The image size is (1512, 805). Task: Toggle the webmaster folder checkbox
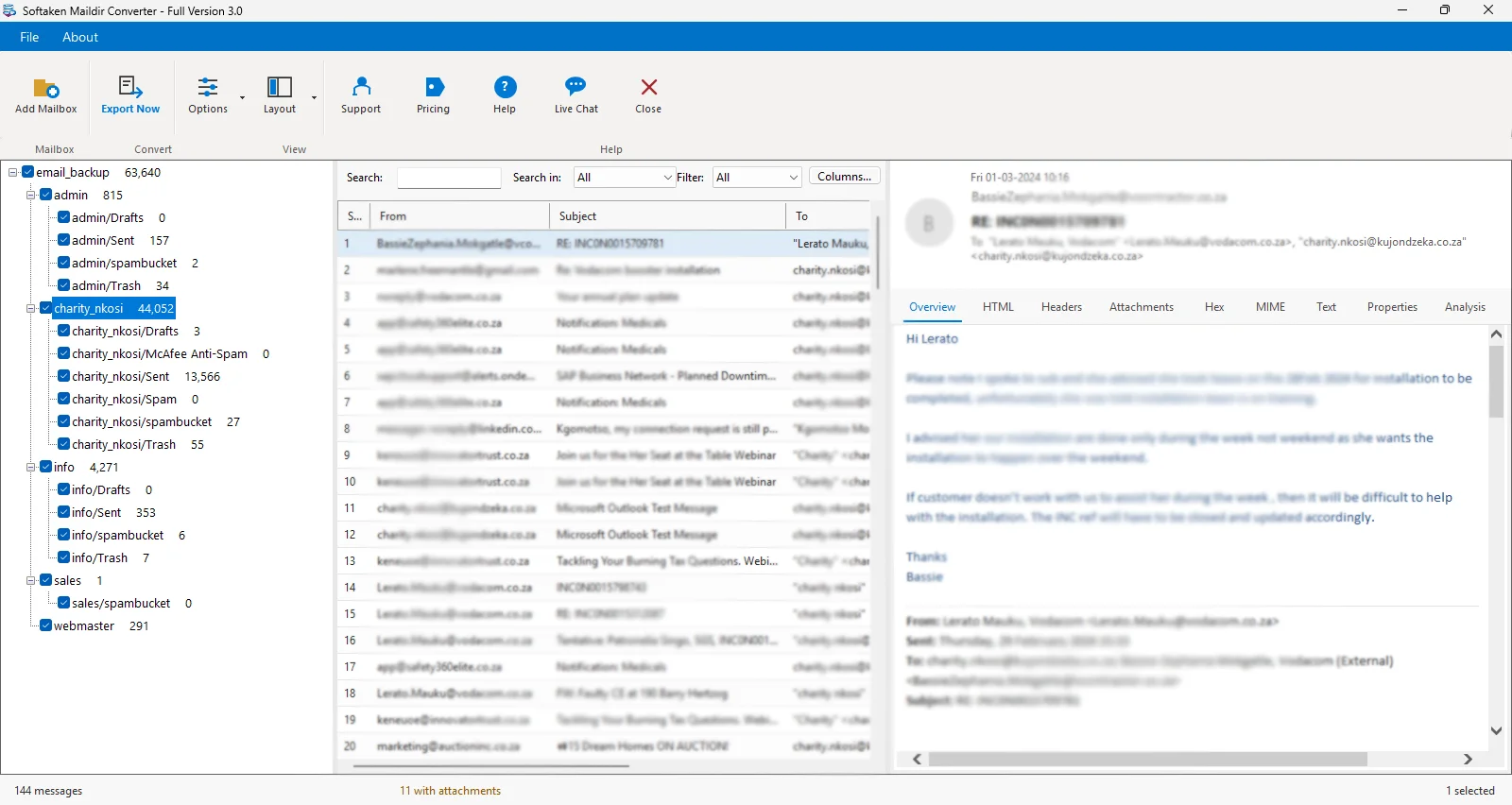(x=46, y=625)
